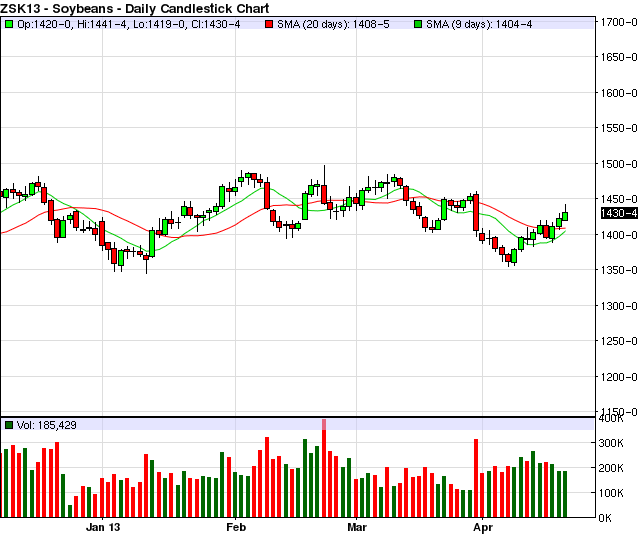Click the SMA (20 days): 1408-5 label

point(333,25)
